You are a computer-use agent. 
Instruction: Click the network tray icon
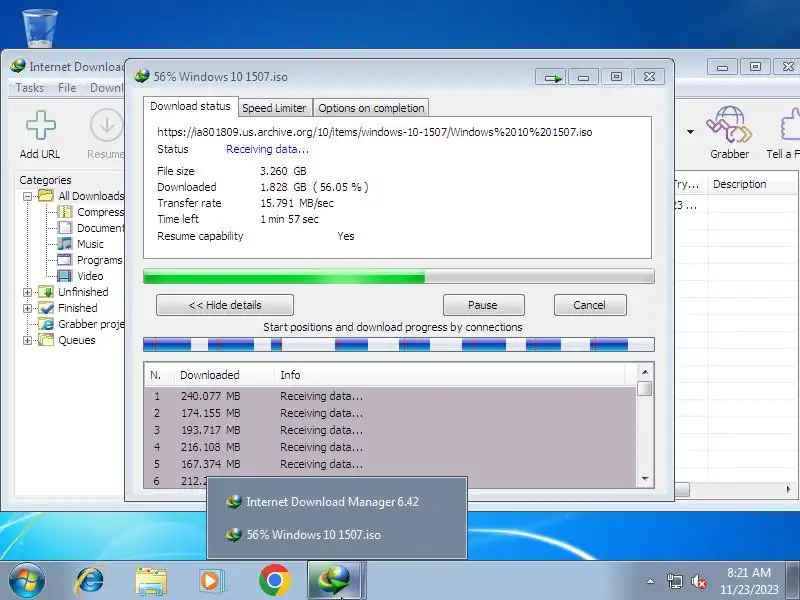pyautogui.click(x=674, y=581)
